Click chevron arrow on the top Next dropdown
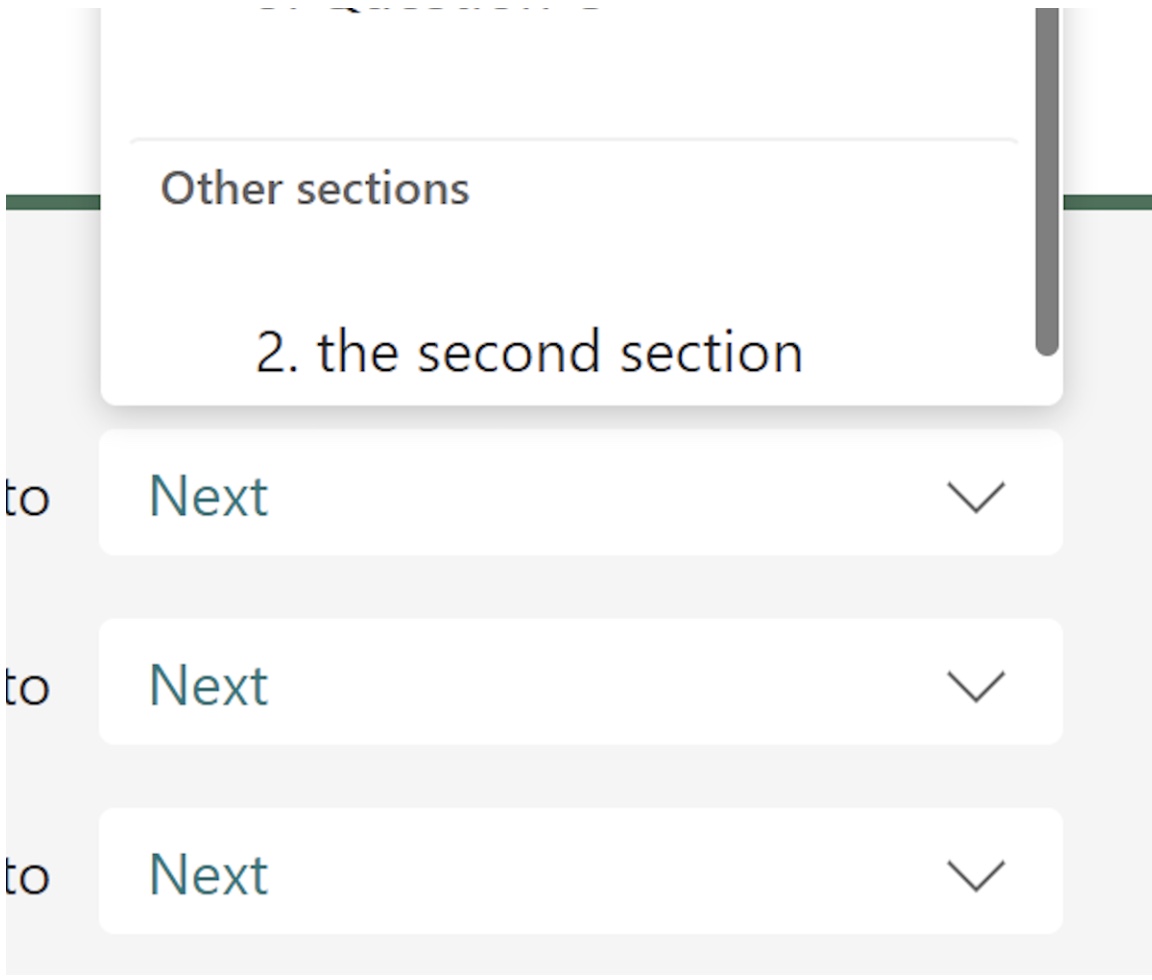The image size is (1152, 980). pos(974,496)
